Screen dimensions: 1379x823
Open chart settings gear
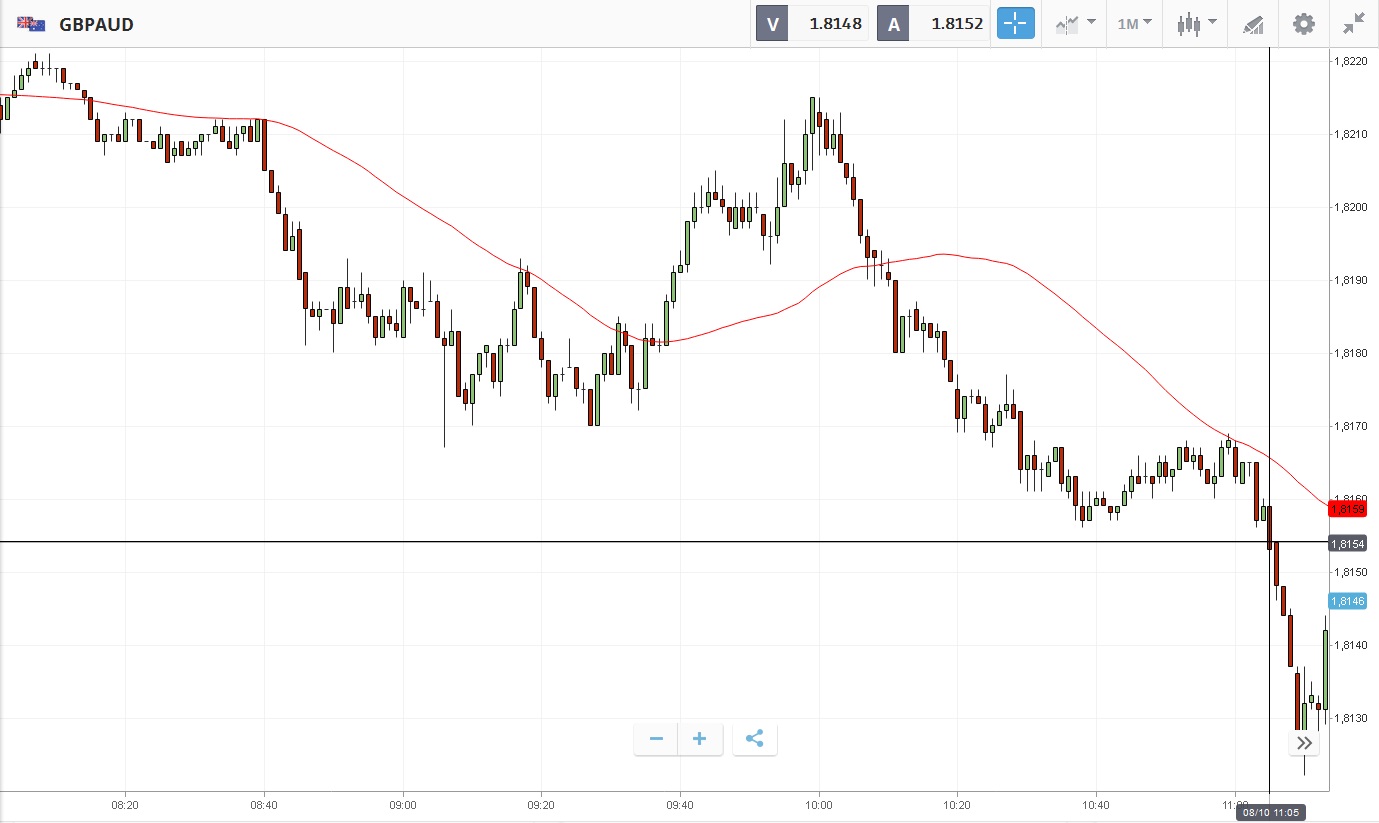click(x=1304, y=23)
